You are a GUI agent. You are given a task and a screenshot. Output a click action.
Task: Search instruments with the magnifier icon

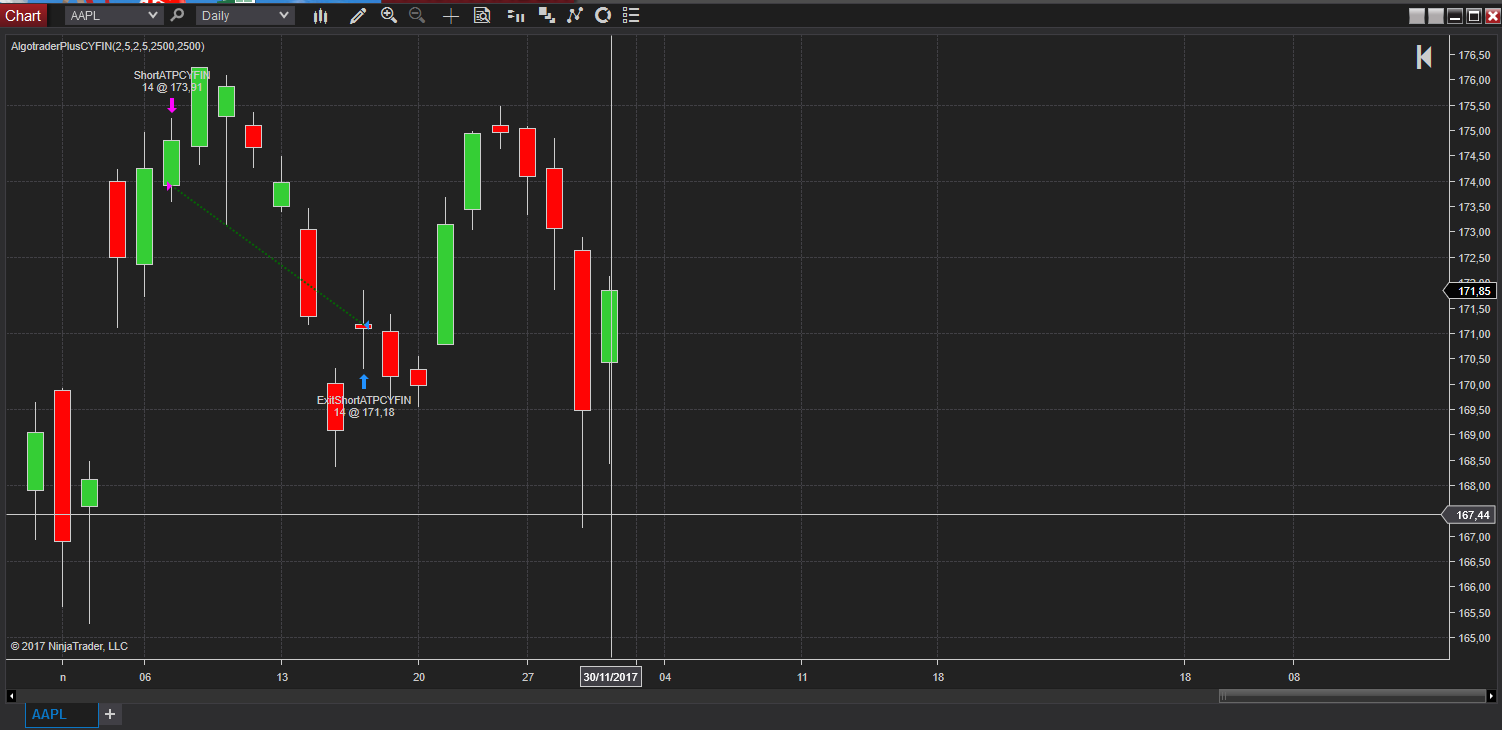(177, 15)
